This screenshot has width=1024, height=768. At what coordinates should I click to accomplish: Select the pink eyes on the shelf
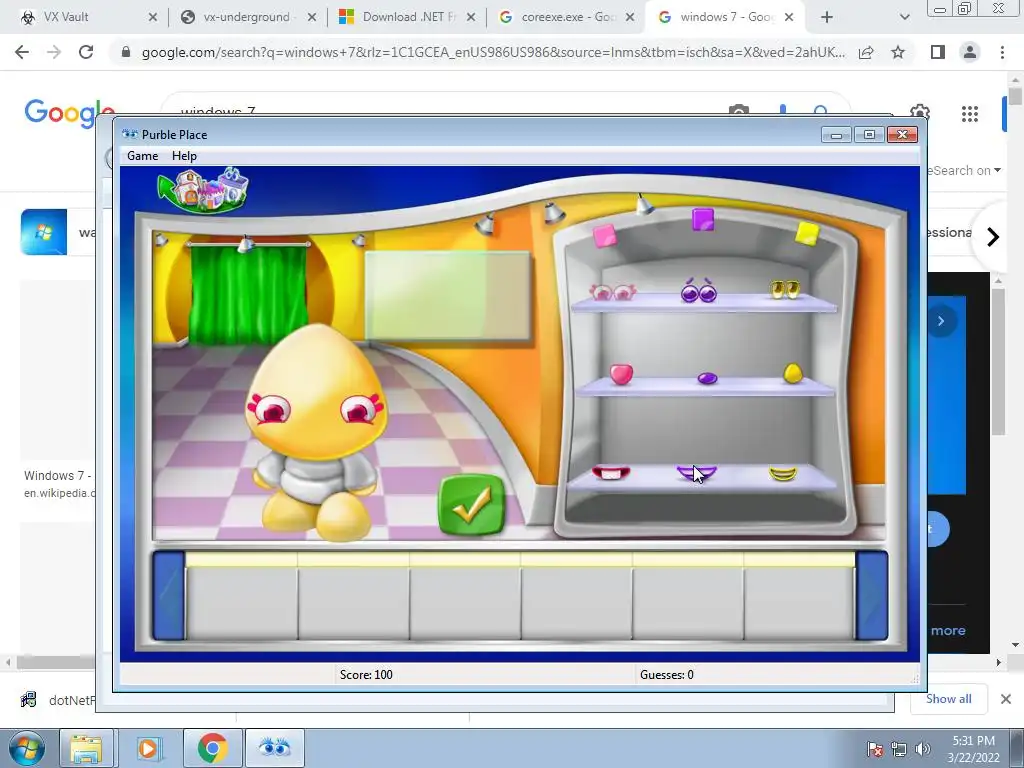click(x=613, y=292)
